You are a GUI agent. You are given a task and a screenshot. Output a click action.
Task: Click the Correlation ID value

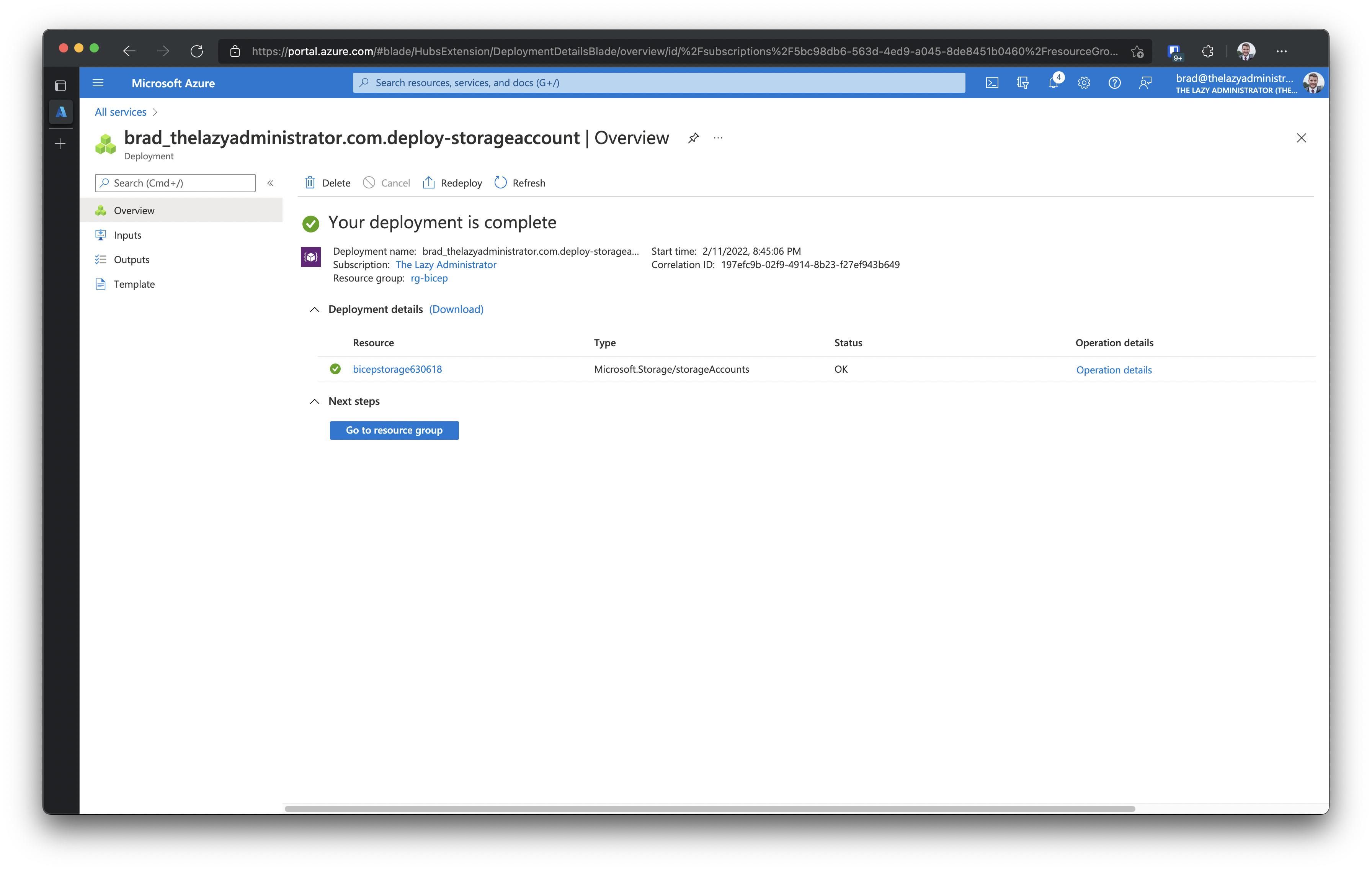(x=810, y=265)
